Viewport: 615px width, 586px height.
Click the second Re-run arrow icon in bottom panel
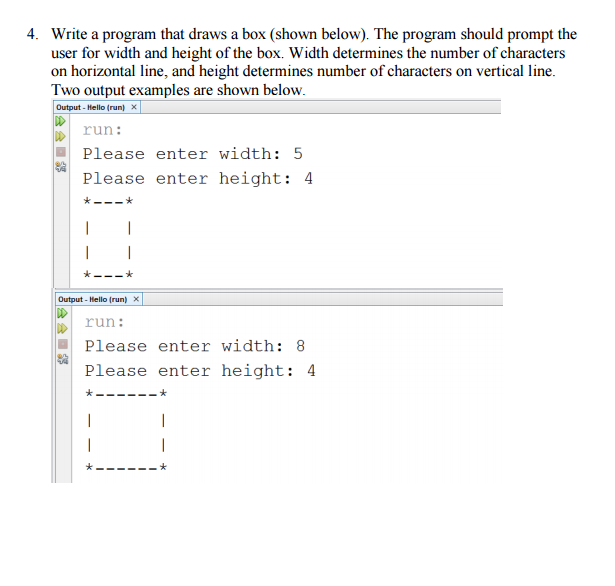[x=62, y=328]
